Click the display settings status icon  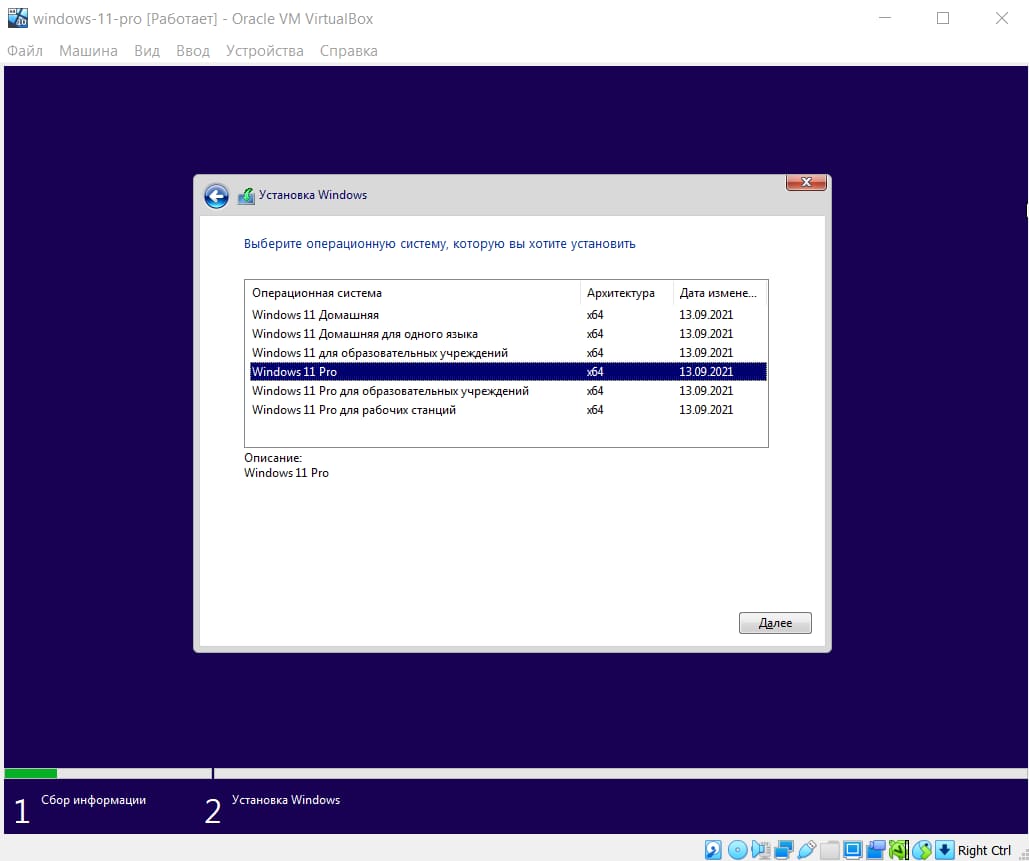(852, 850)
